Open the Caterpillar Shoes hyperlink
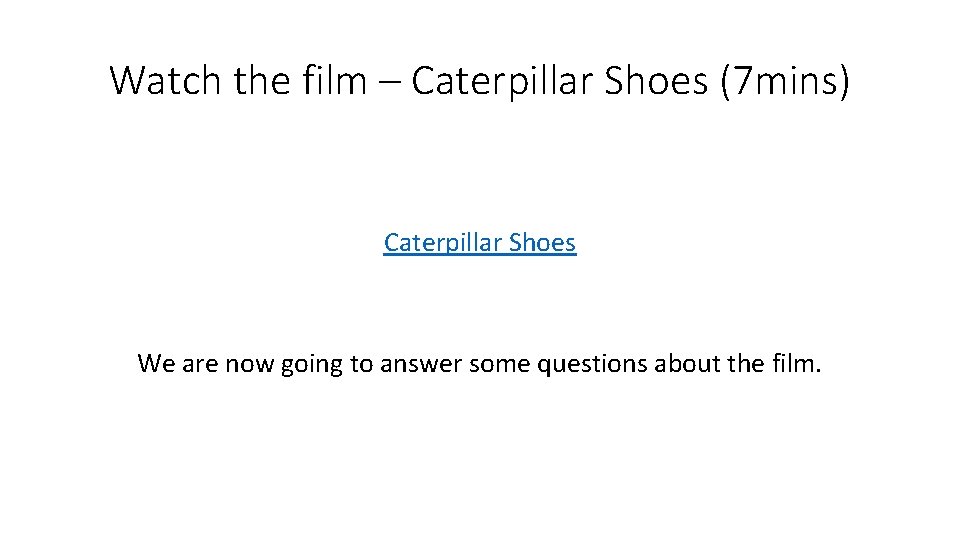The image size is (960, 540). [x=480, y=243]
